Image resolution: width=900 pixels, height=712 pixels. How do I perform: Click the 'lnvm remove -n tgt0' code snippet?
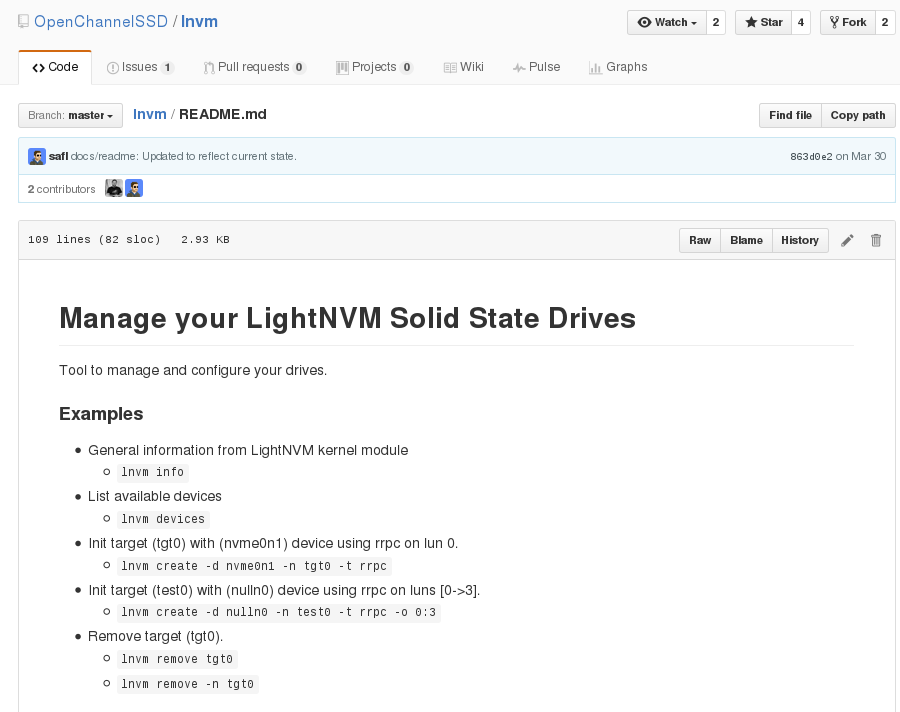[188, 684]
